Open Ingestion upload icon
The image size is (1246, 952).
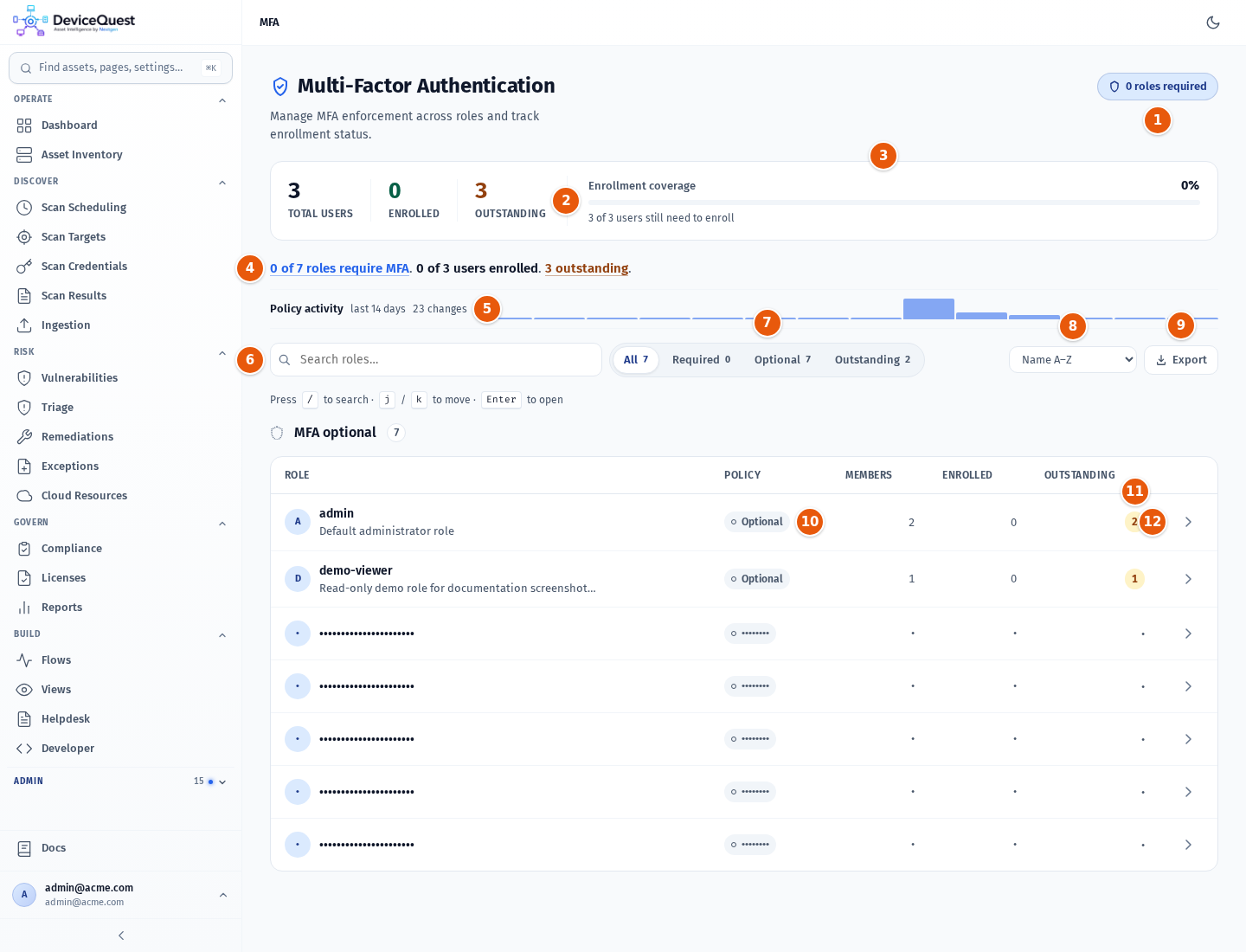click(24, 325)
